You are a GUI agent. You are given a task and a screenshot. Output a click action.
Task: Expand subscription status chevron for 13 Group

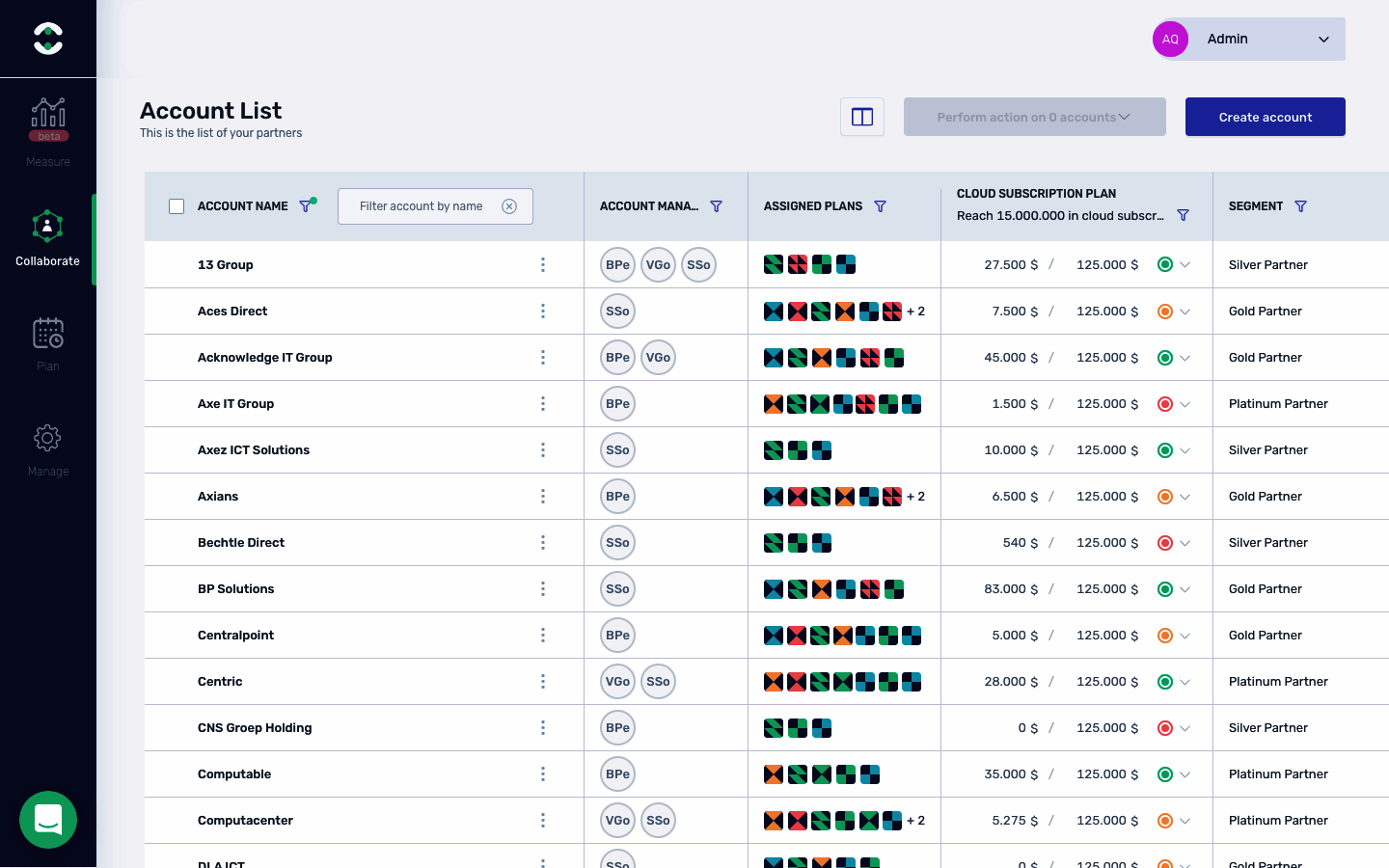click(x=1185, y=265)
